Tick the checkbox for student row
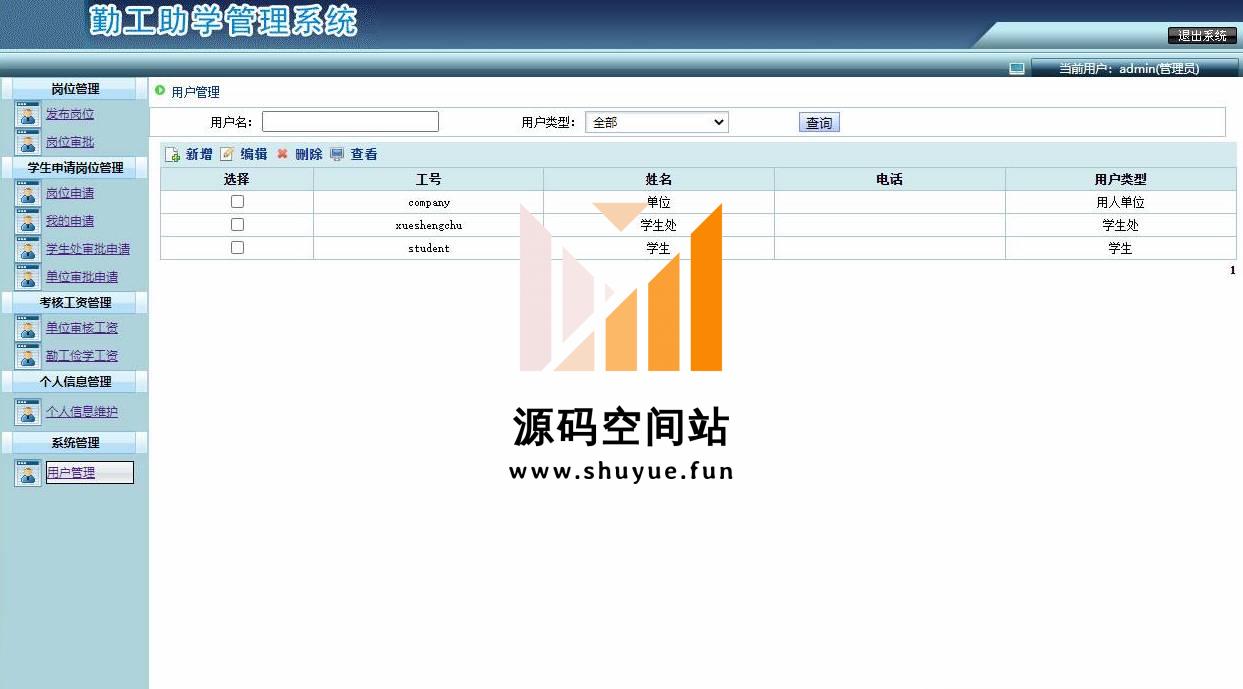 point(237,247)
